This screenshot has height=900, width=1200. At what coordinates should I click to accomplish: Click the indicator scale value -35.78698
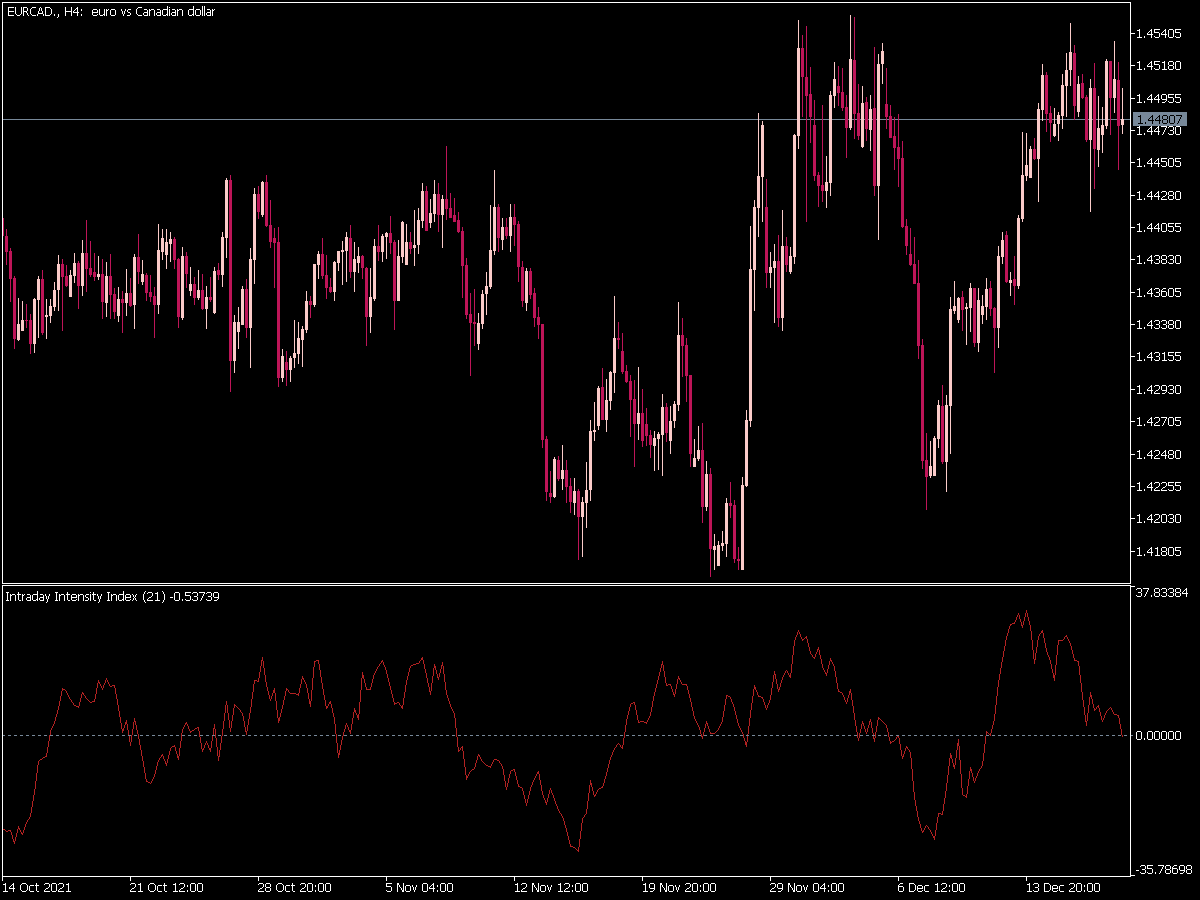(x=1163, y=870)
